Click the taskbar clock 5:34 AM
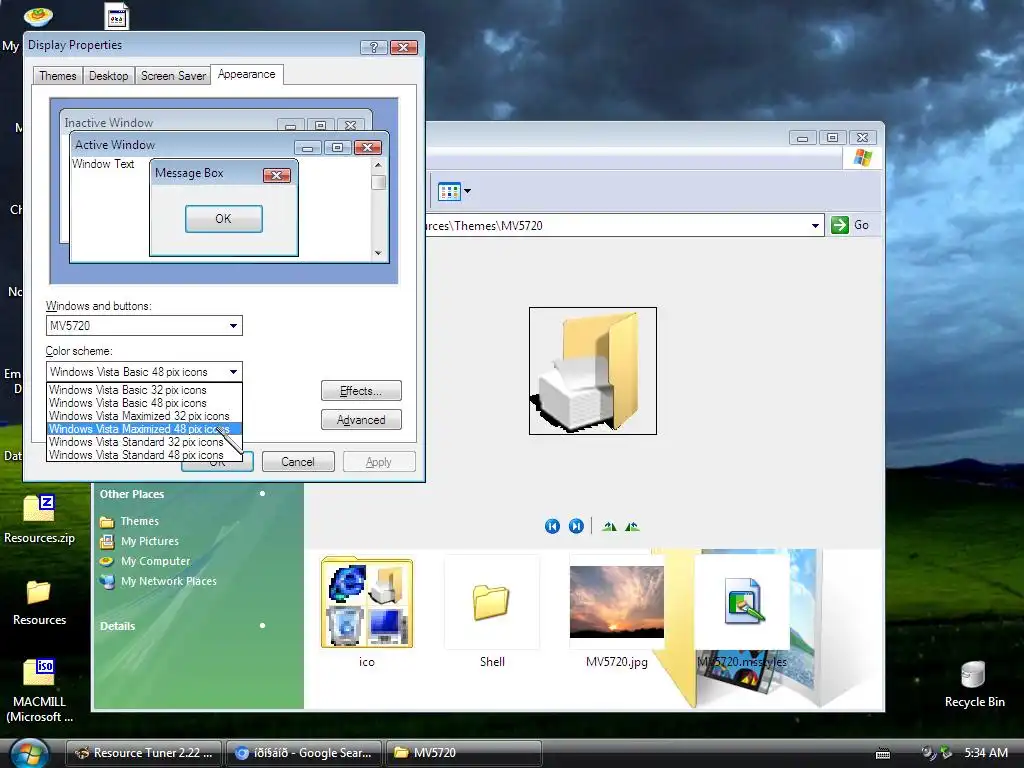Screen dimensions: 1024x768 pos(985,753)
